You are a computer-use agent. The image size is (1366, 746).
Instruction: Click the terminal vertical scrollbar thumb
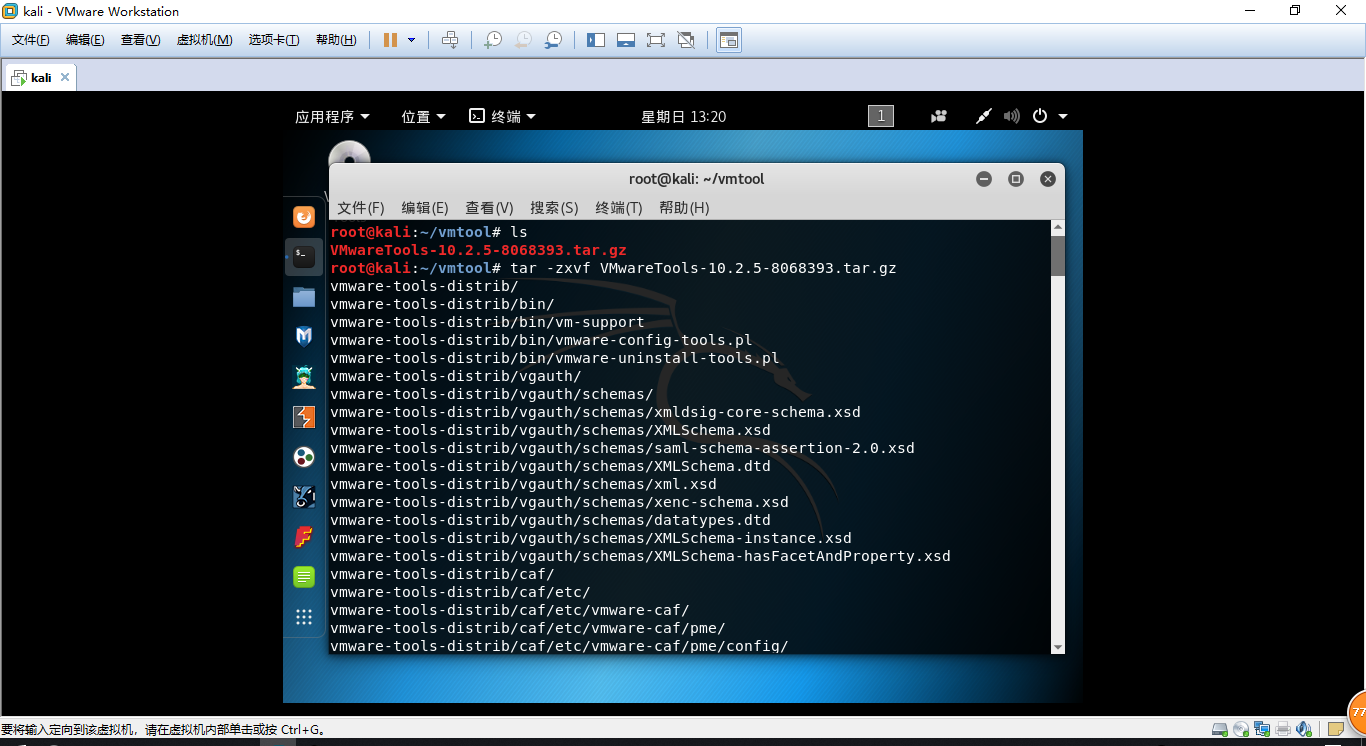pos(1058,256)
